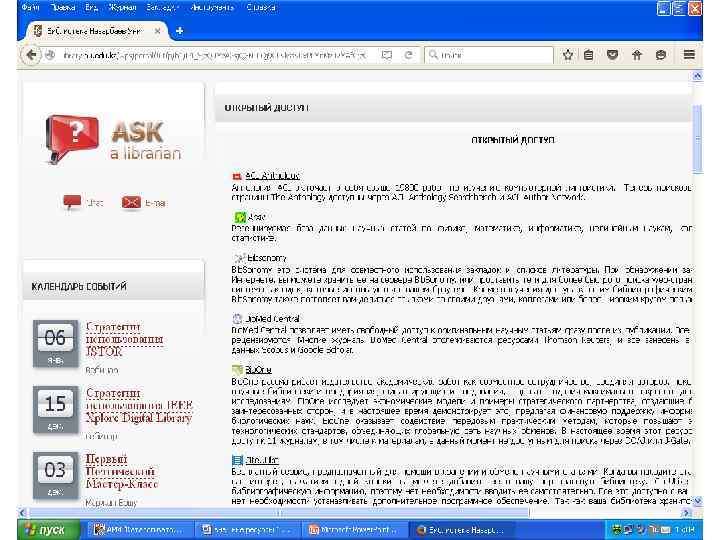The width and height of the screenshot is (720, 540).
Task: Click the 06 calendar date tile
Action: (55, 343)
